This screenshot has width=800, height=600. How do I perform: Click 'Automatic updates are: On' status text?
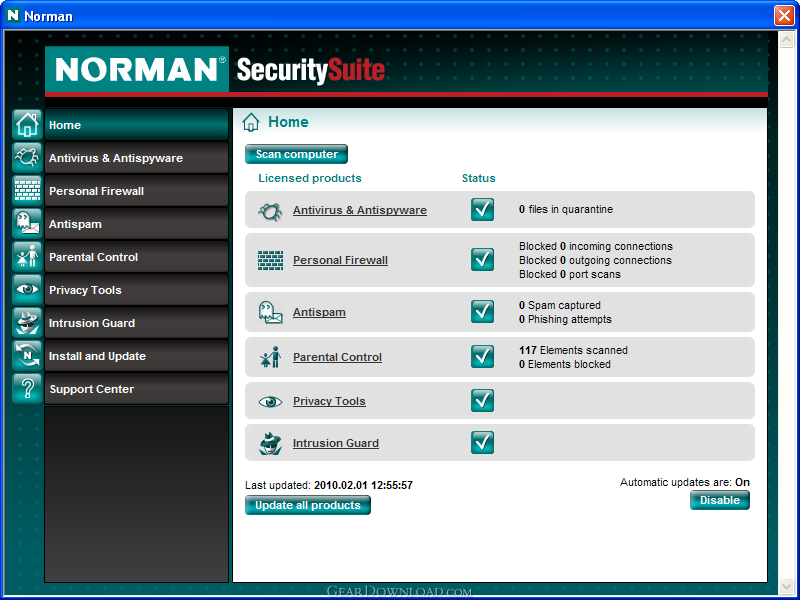click(685, 482)
